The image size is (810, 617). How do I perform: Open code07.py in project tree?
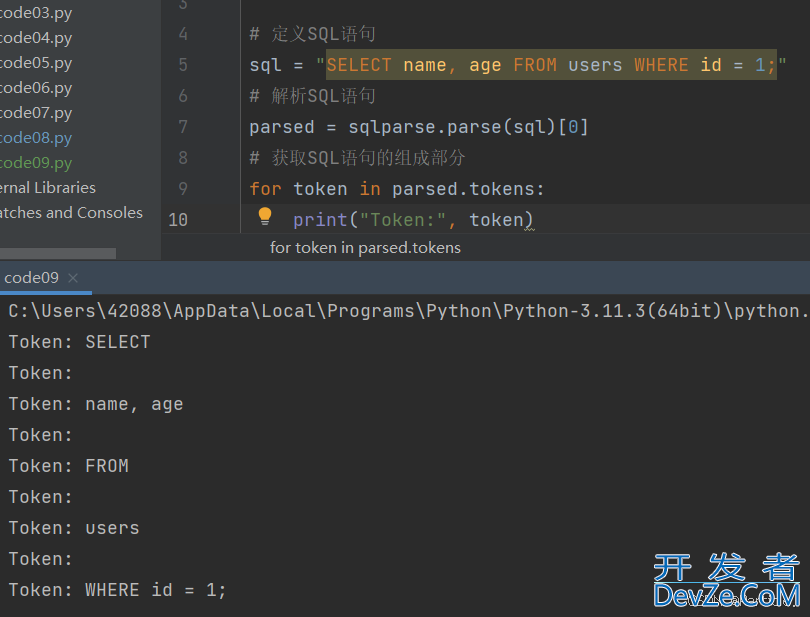36,113
